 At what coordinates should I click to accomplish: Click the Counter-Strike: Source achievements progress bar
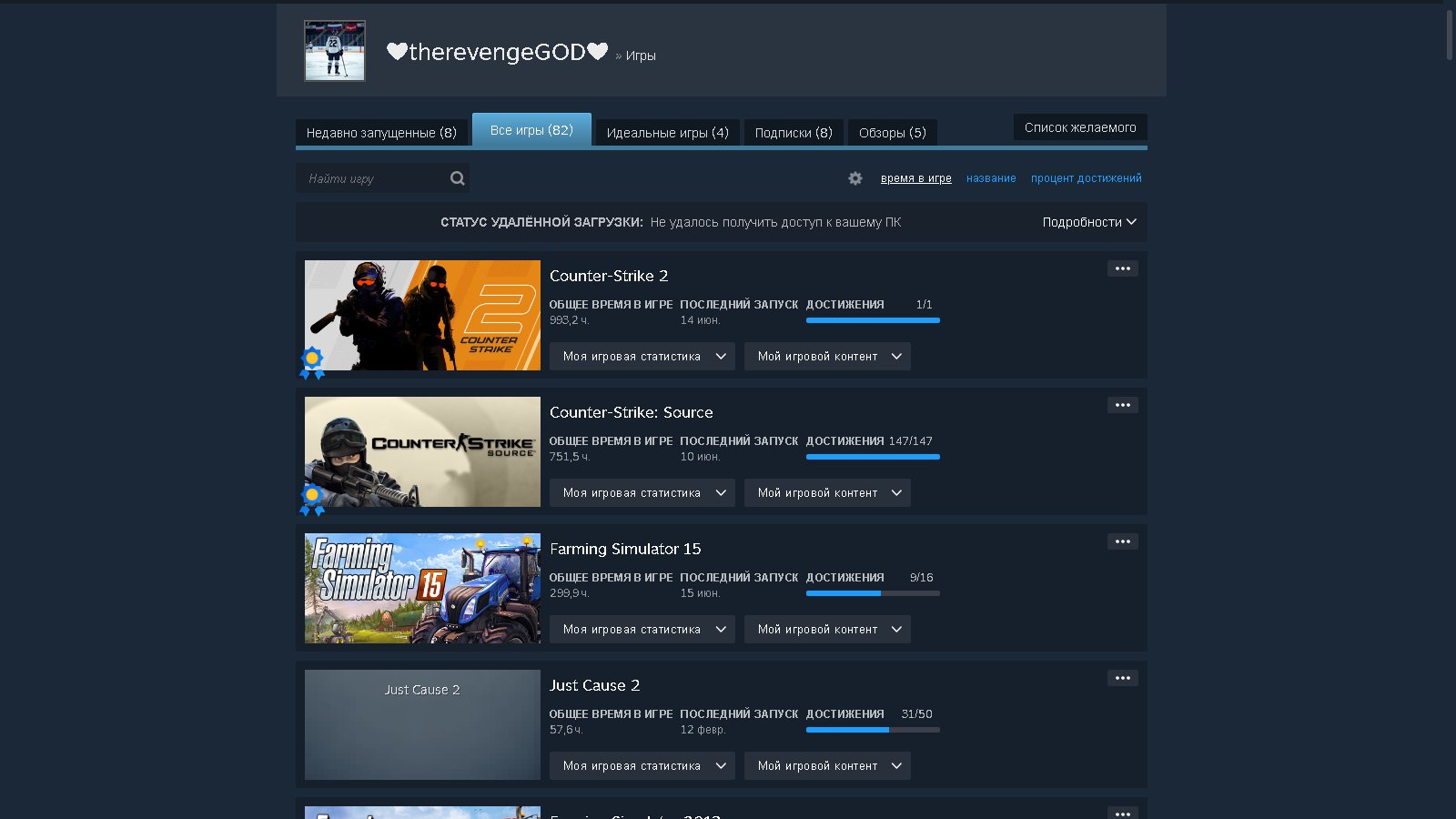pyautogui.click(x=873, y=457)
